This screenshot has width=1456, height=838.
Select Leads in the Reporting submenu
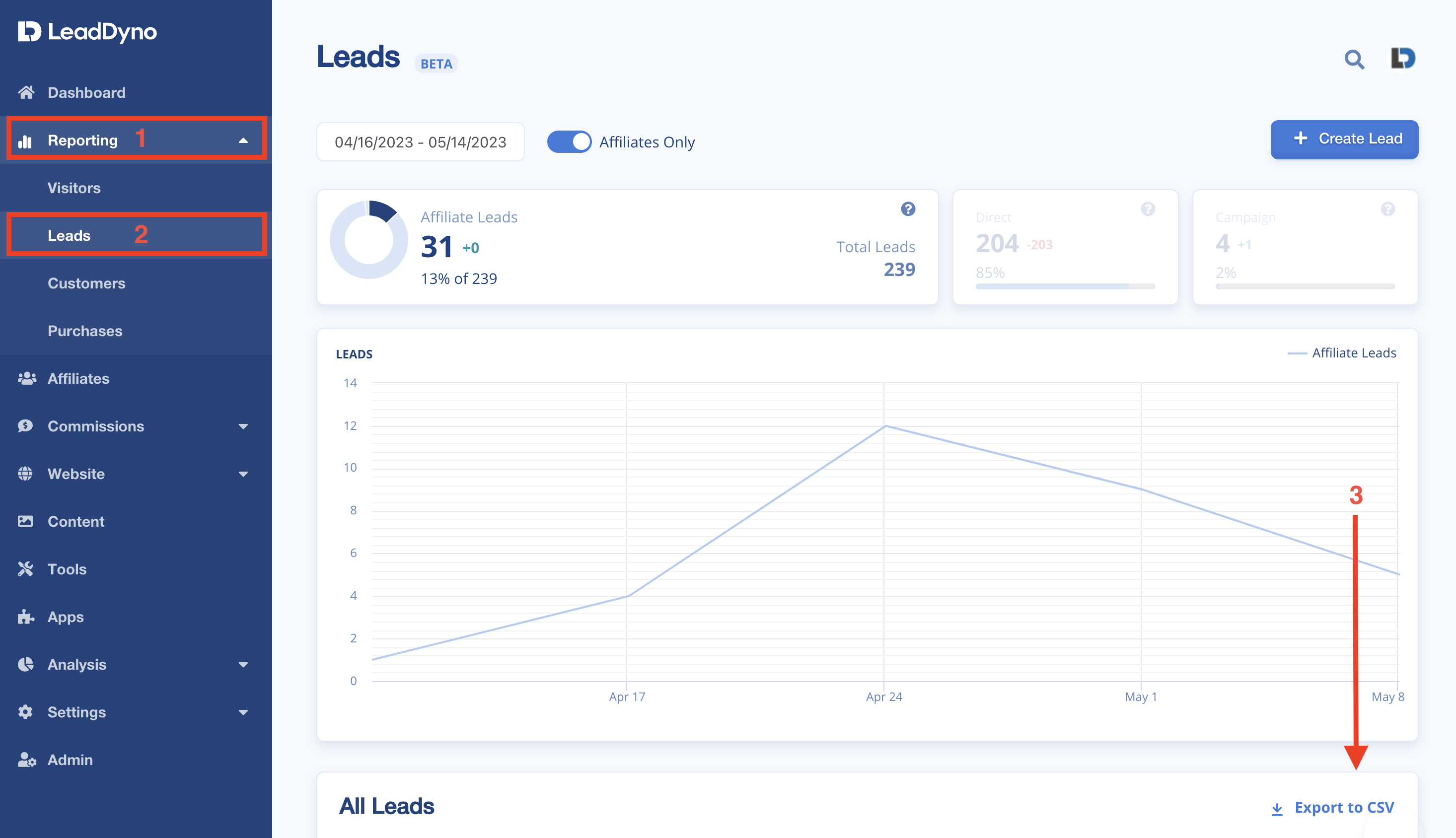(69, 235)
